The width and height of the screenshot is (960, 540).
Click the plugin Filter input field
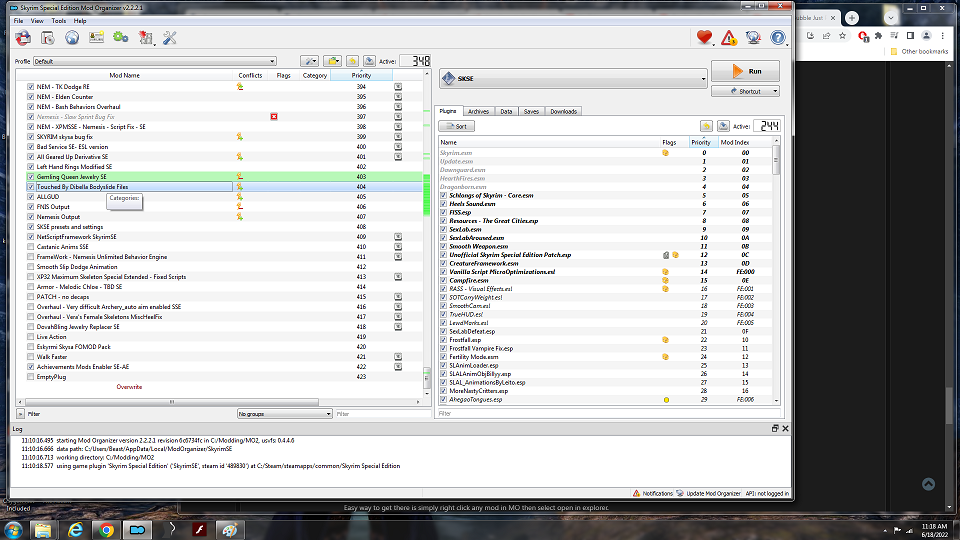(x=609, y=414)
